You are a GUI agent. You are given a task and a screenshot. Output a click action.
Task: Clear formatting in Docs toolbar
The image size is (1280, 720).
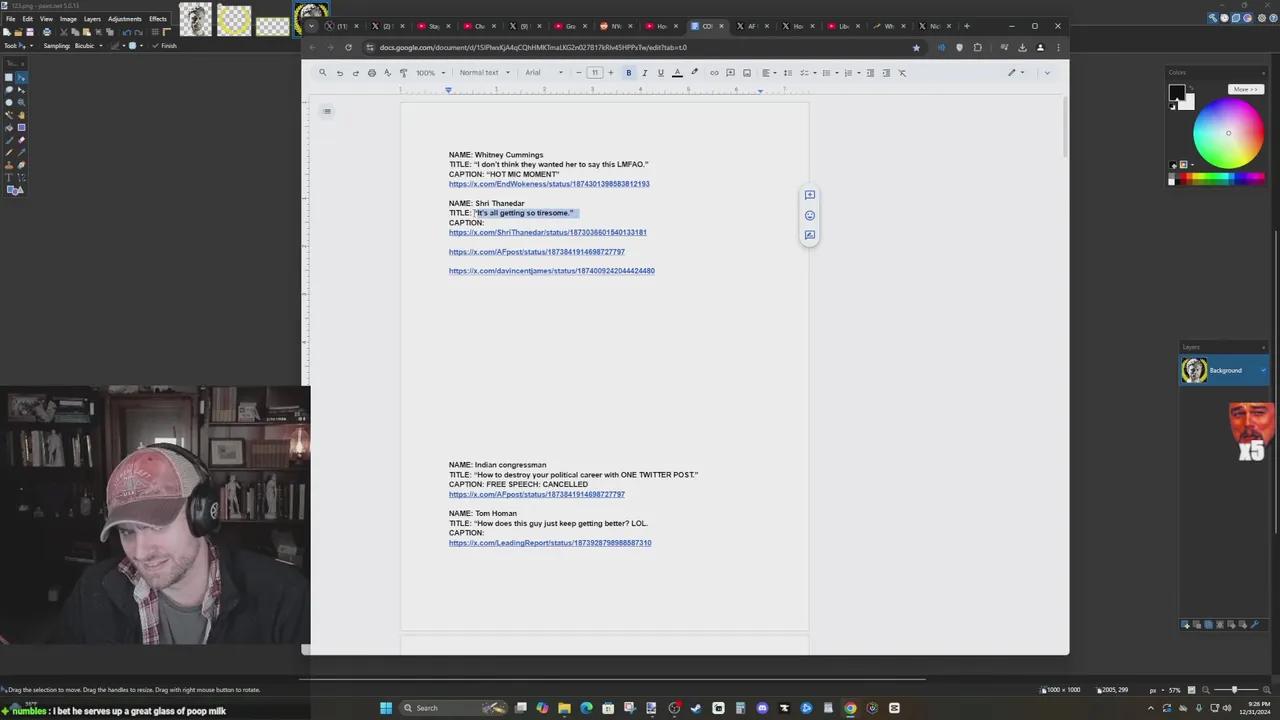click(902, 72)
